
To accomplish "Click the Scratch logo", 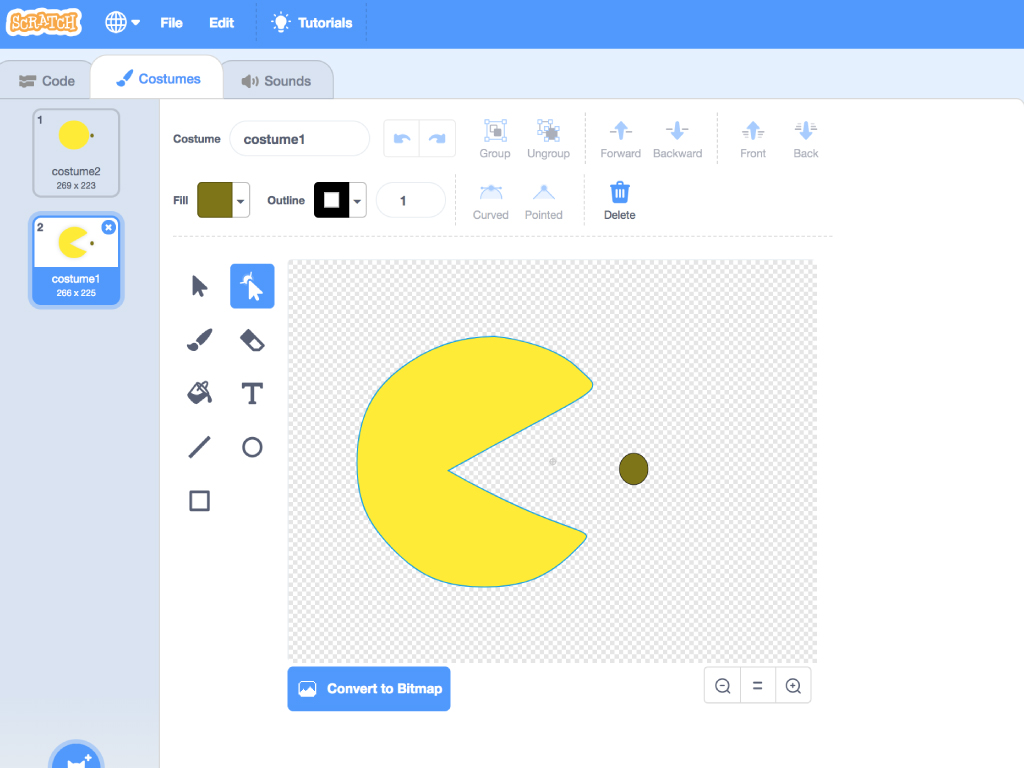I will pyautogui.click(x=44, y=22).
